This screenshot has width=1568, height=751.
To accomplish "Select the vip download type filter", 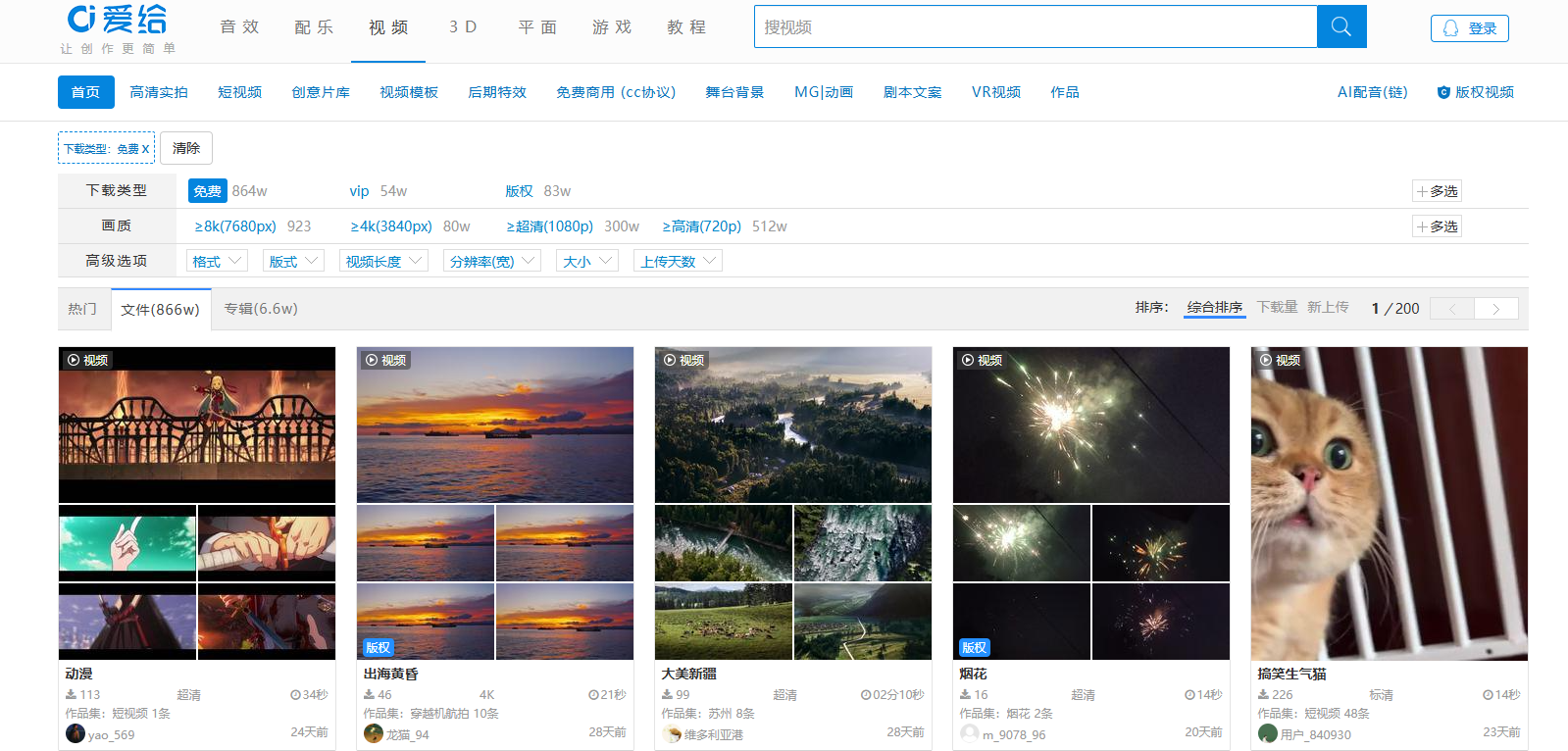I will 359,191.
